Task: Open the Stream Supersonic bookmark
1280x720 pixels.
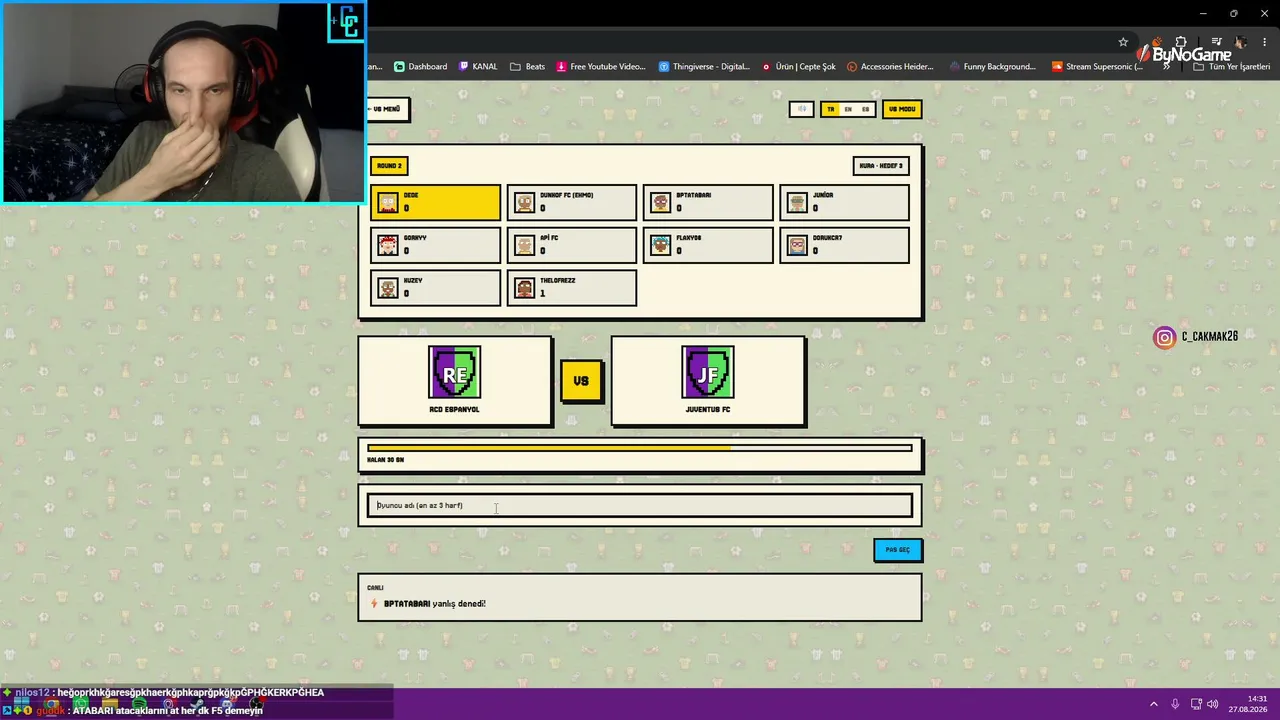Action: point(1098,67)
